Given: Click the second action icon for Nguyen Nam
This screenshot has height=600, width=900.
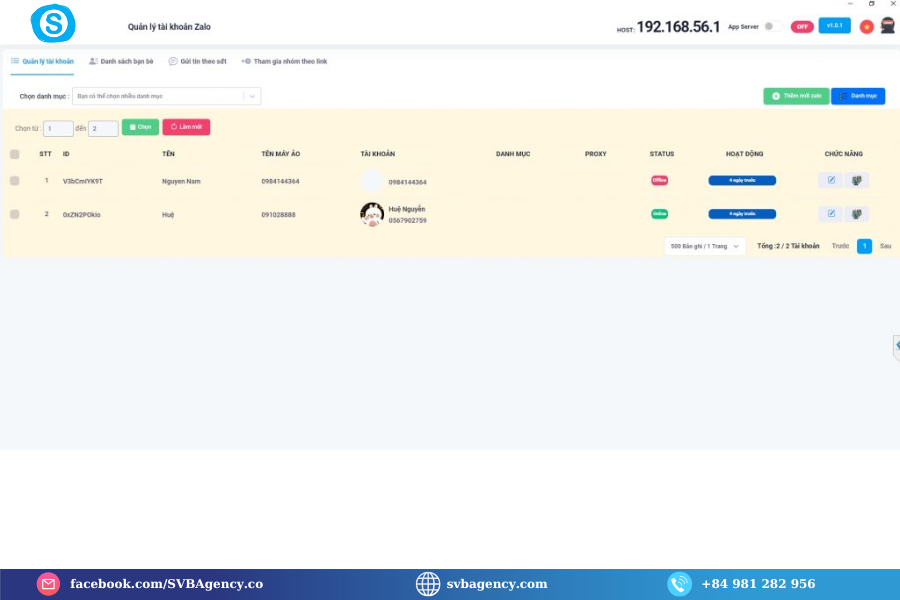Looking at the screenshot, I should click(x=856, y=181).
